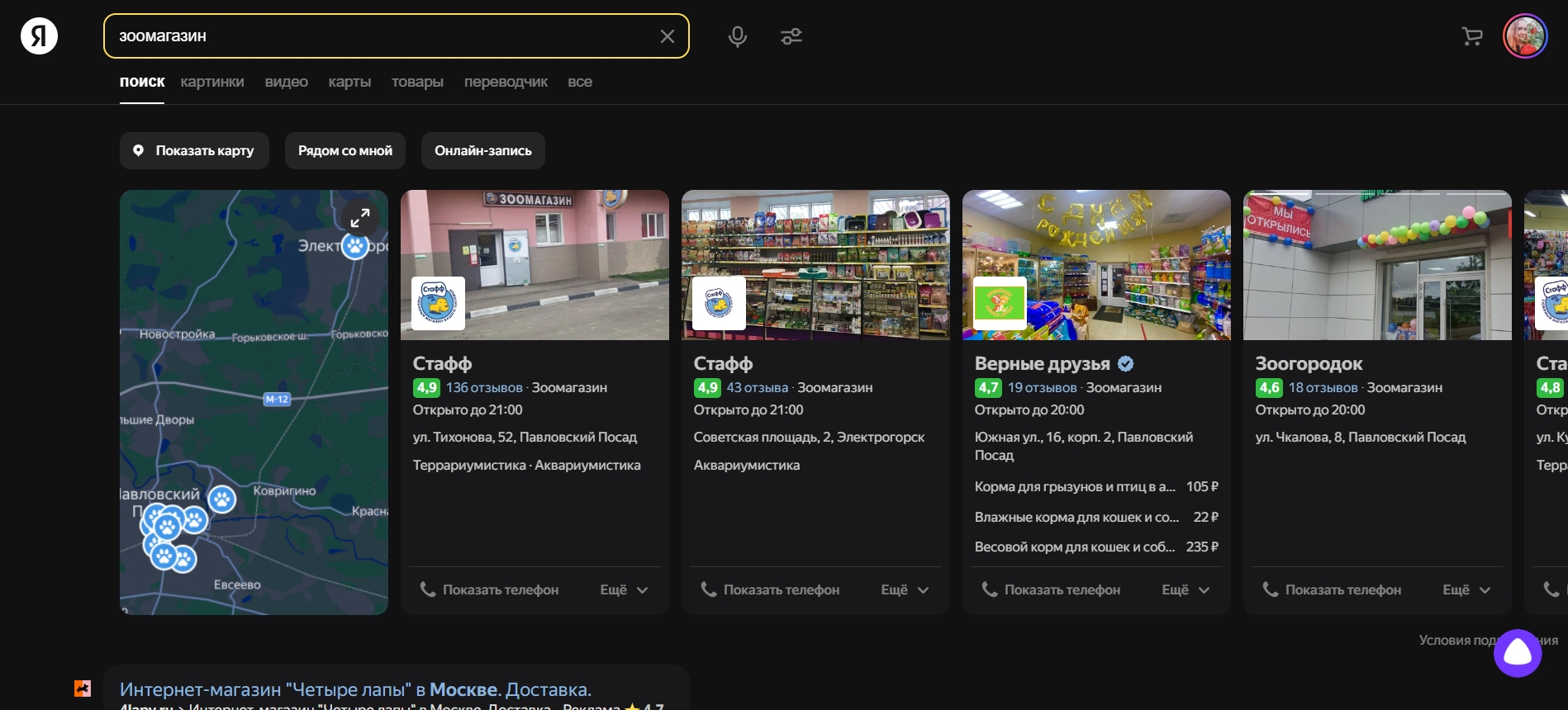
Task: View the Верные друзья birthday balloons photo
Action: pos(1096,265)
